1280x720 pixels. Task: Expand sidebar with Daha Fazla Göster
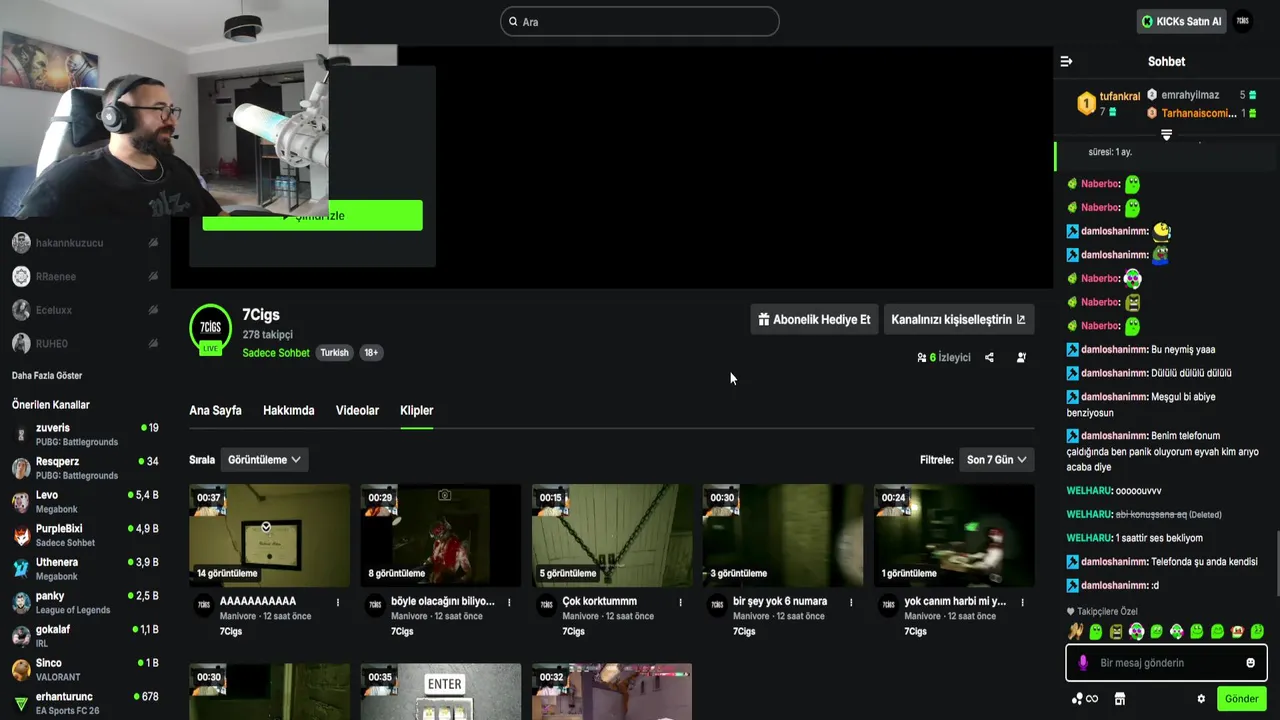point(47,376)
